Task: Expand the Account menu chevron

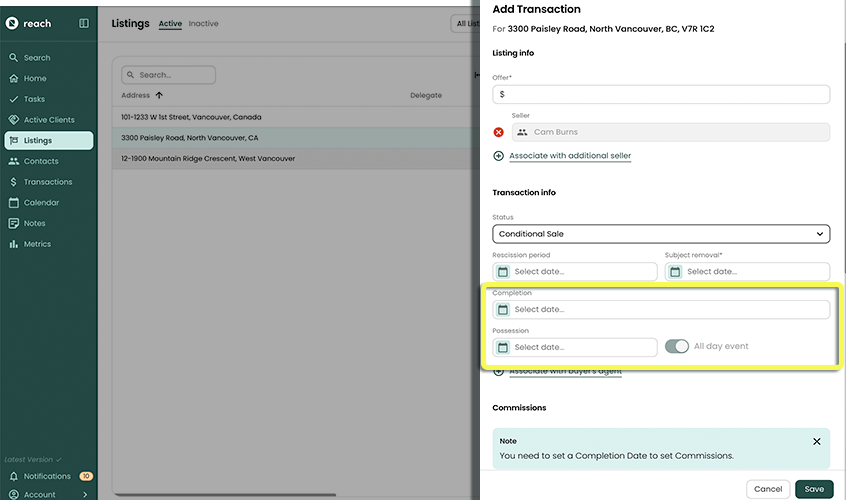Action: [85, 494]
